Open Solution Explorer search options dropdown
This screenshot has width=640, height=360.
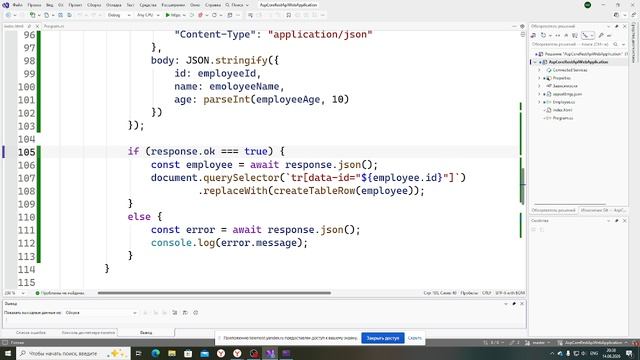[x=623, y=44]
